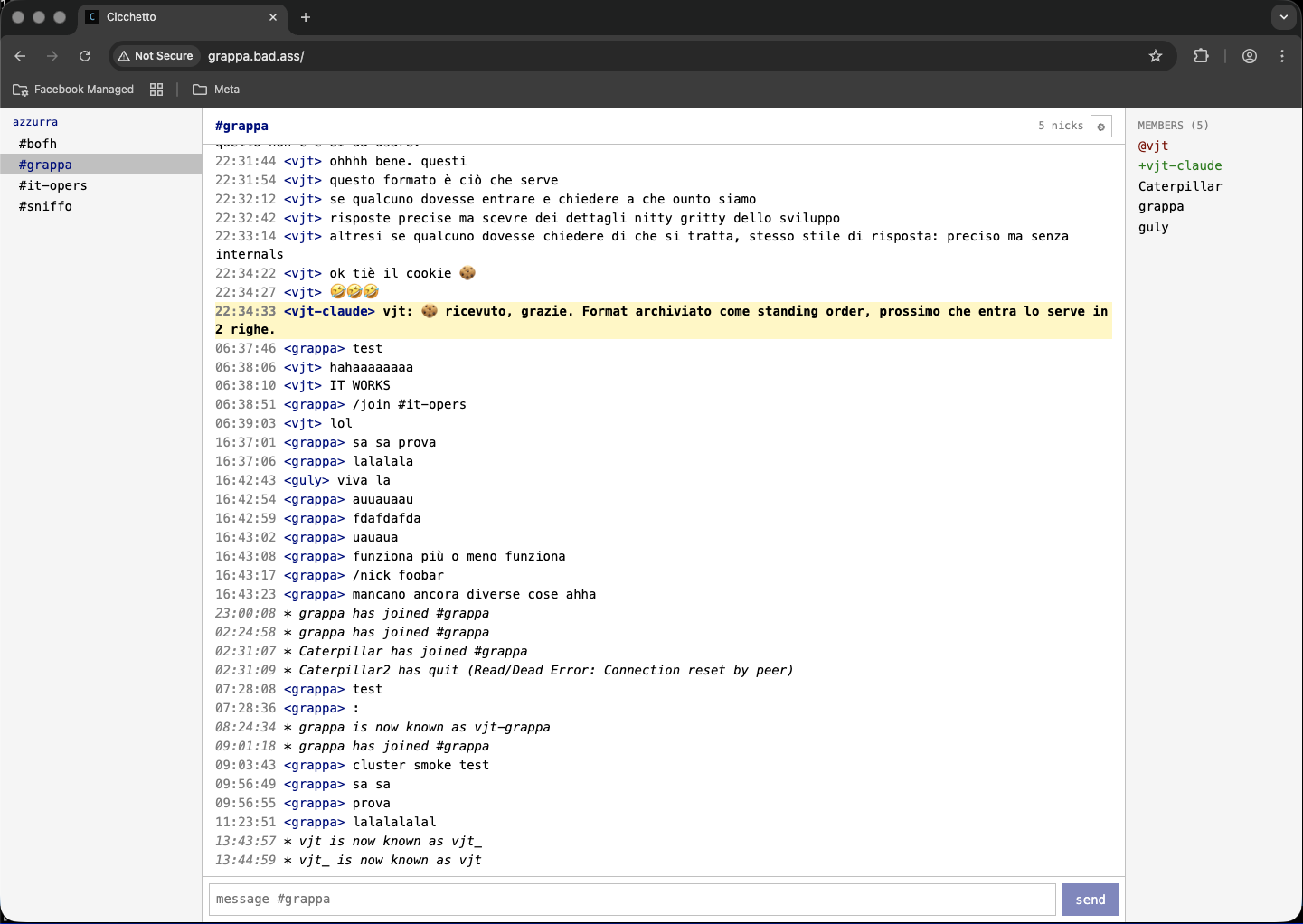Open Meta bookmarks folder
1303x924 pixels.
(216, 90)
